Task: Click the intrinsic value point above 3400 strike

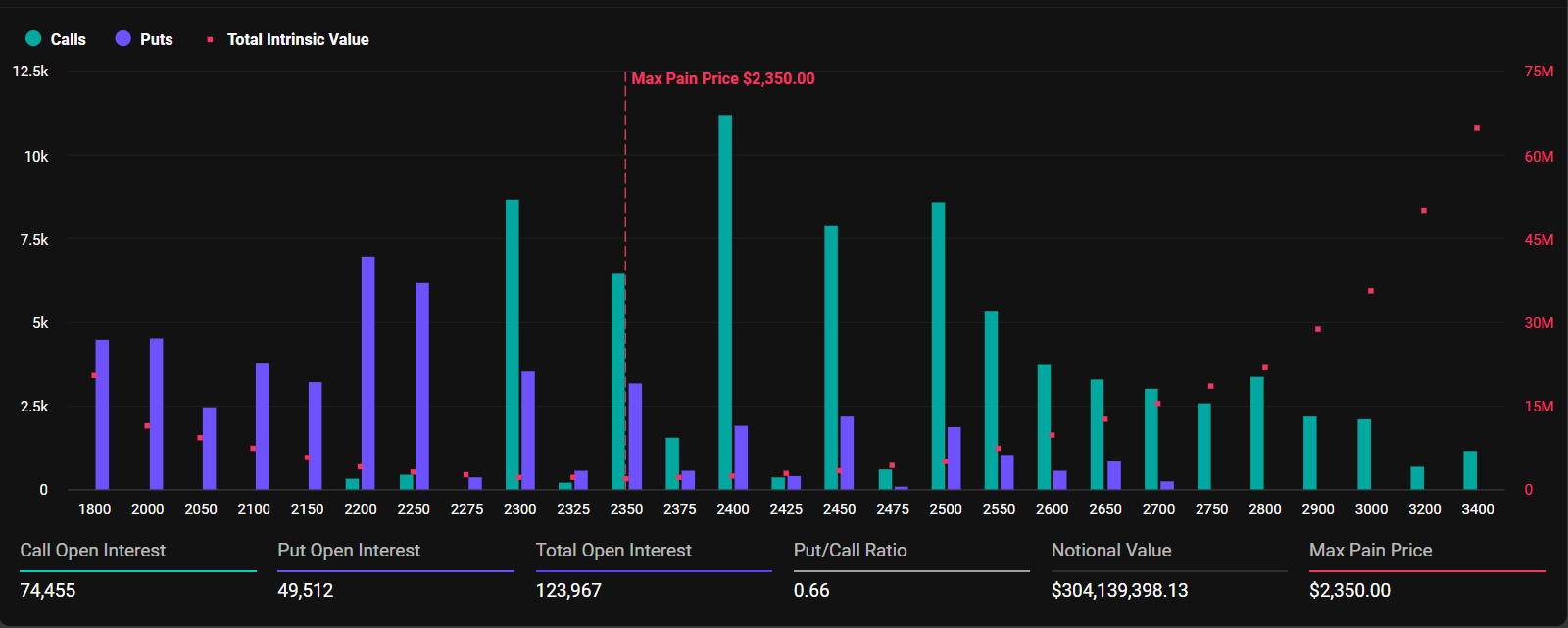Action: [x=1477, y=128]
